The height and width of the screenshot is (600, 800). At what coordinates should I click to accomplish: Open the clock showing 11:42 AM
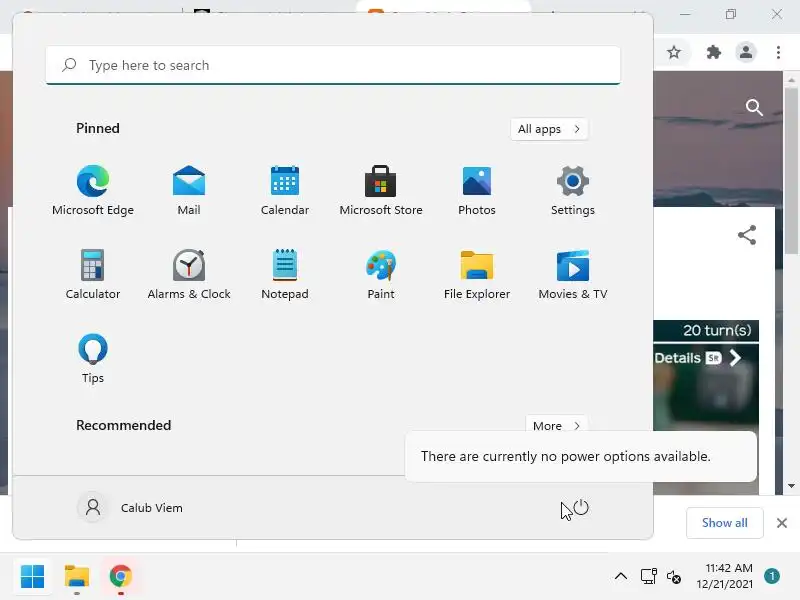(x=724, y=576)
